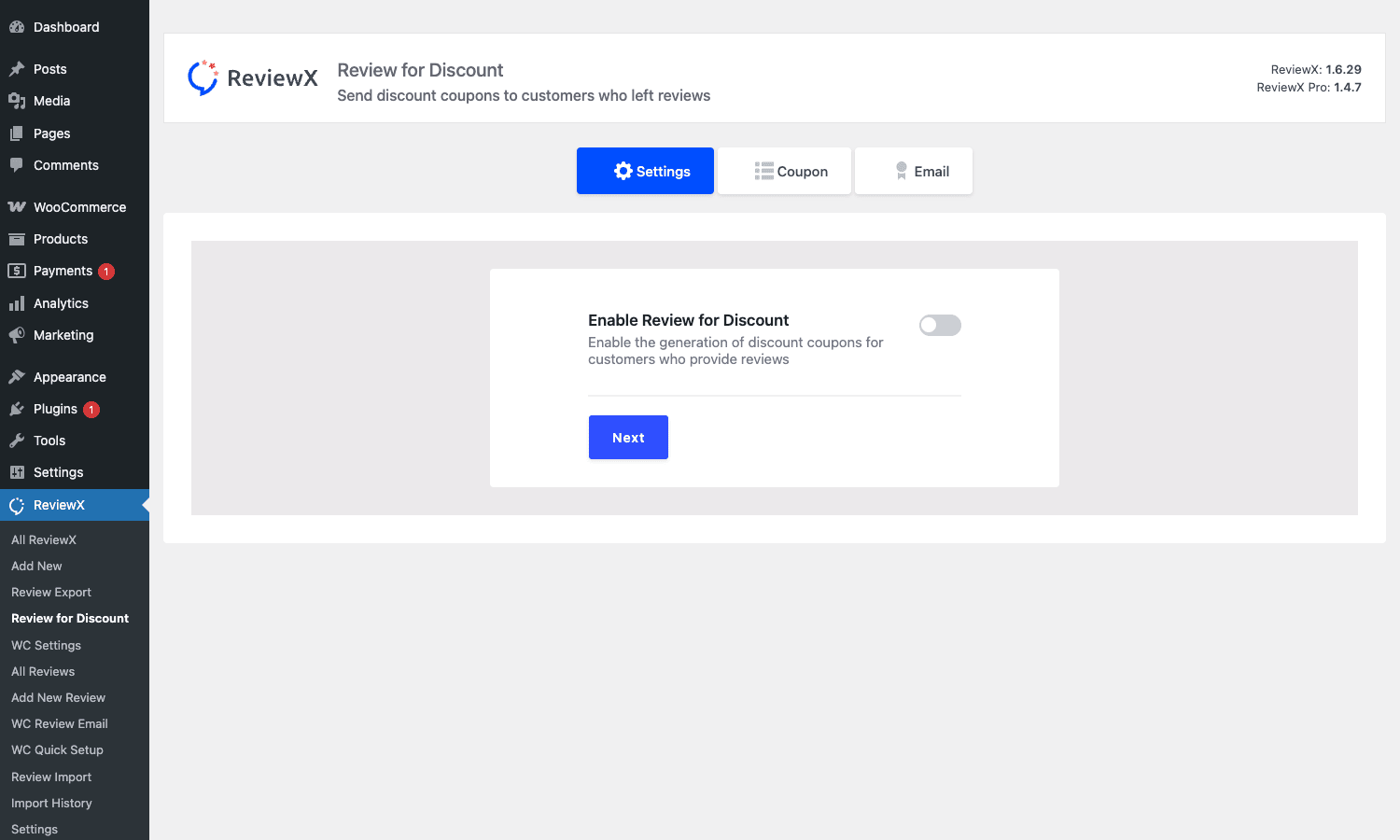Click the Next button

628,437
